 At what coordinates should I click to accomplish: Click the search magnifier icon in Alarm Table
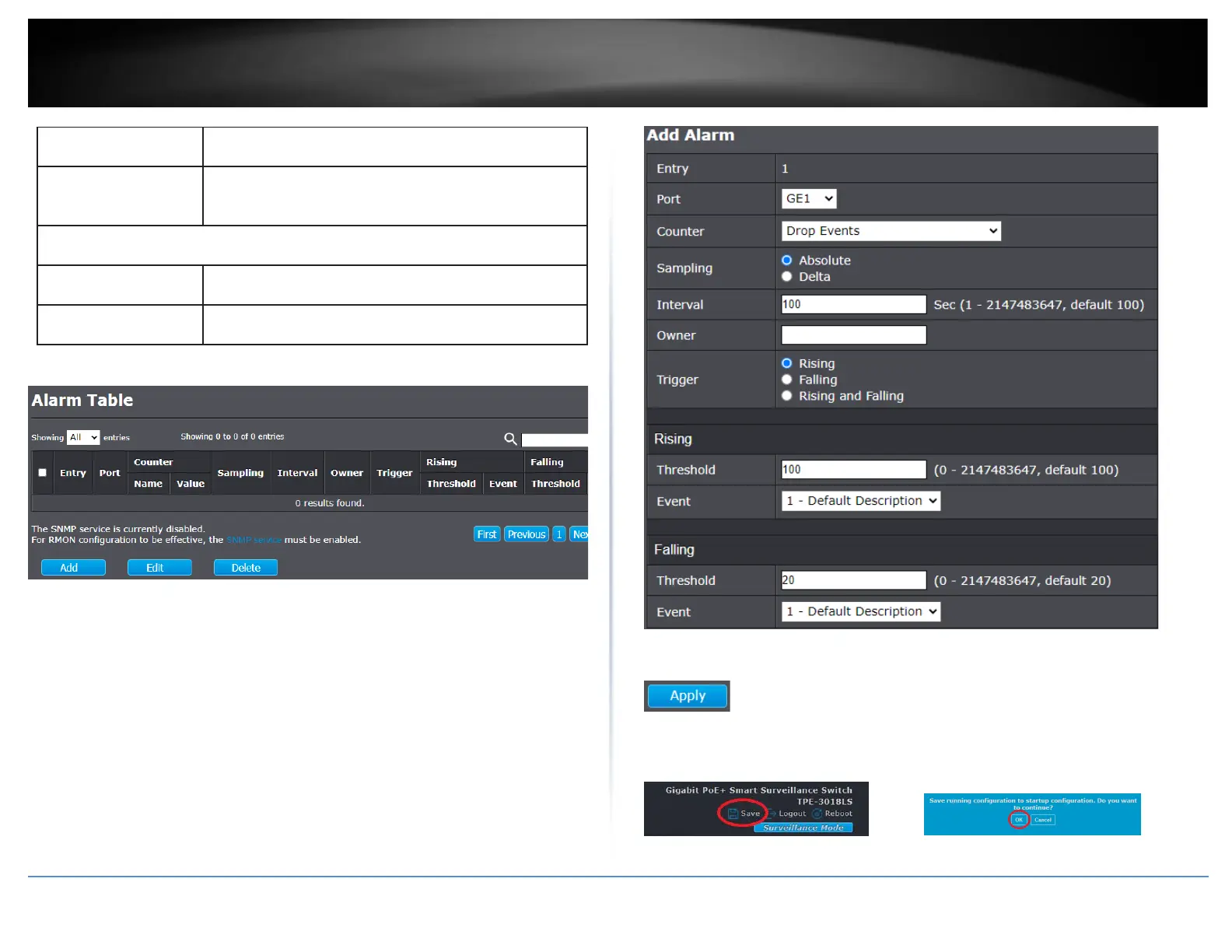[510, 439]
